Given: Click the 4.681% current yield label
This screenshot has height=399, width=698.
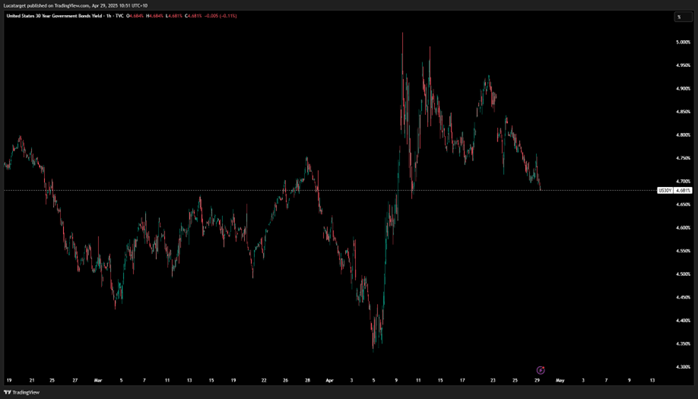Looking at the screenshot, I should click(683, 190).
